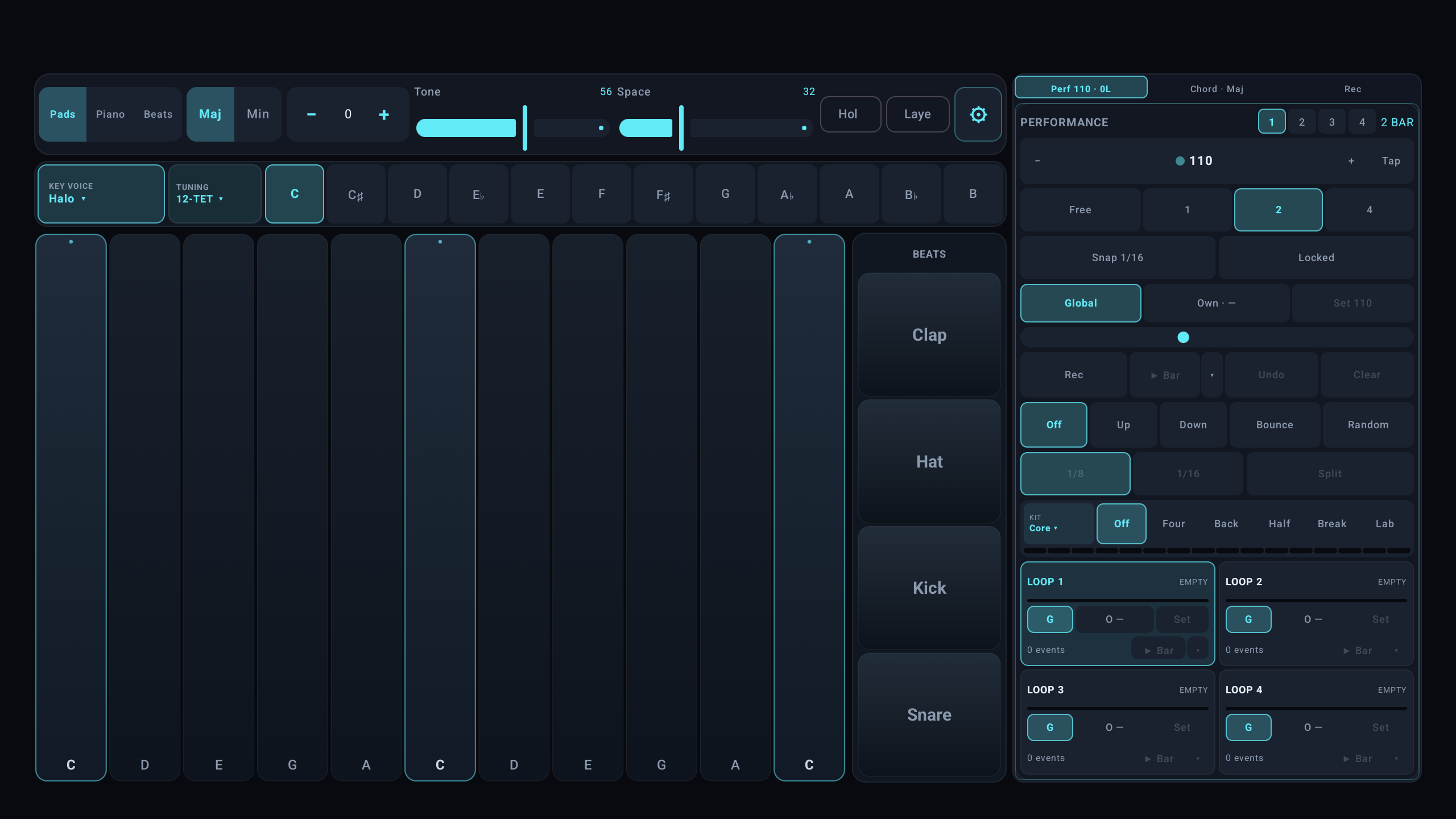Select the Maj scale toggle
This screenshot has height=819, width=1456.
(x=210, y=114)
